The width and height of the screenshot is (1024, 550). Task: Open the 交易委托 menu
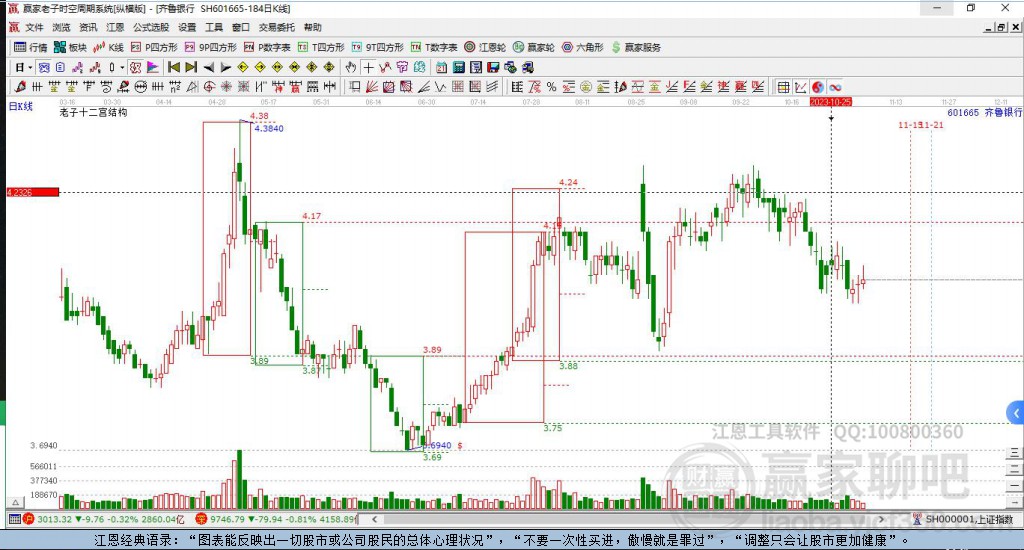click(x=276, y=27)
